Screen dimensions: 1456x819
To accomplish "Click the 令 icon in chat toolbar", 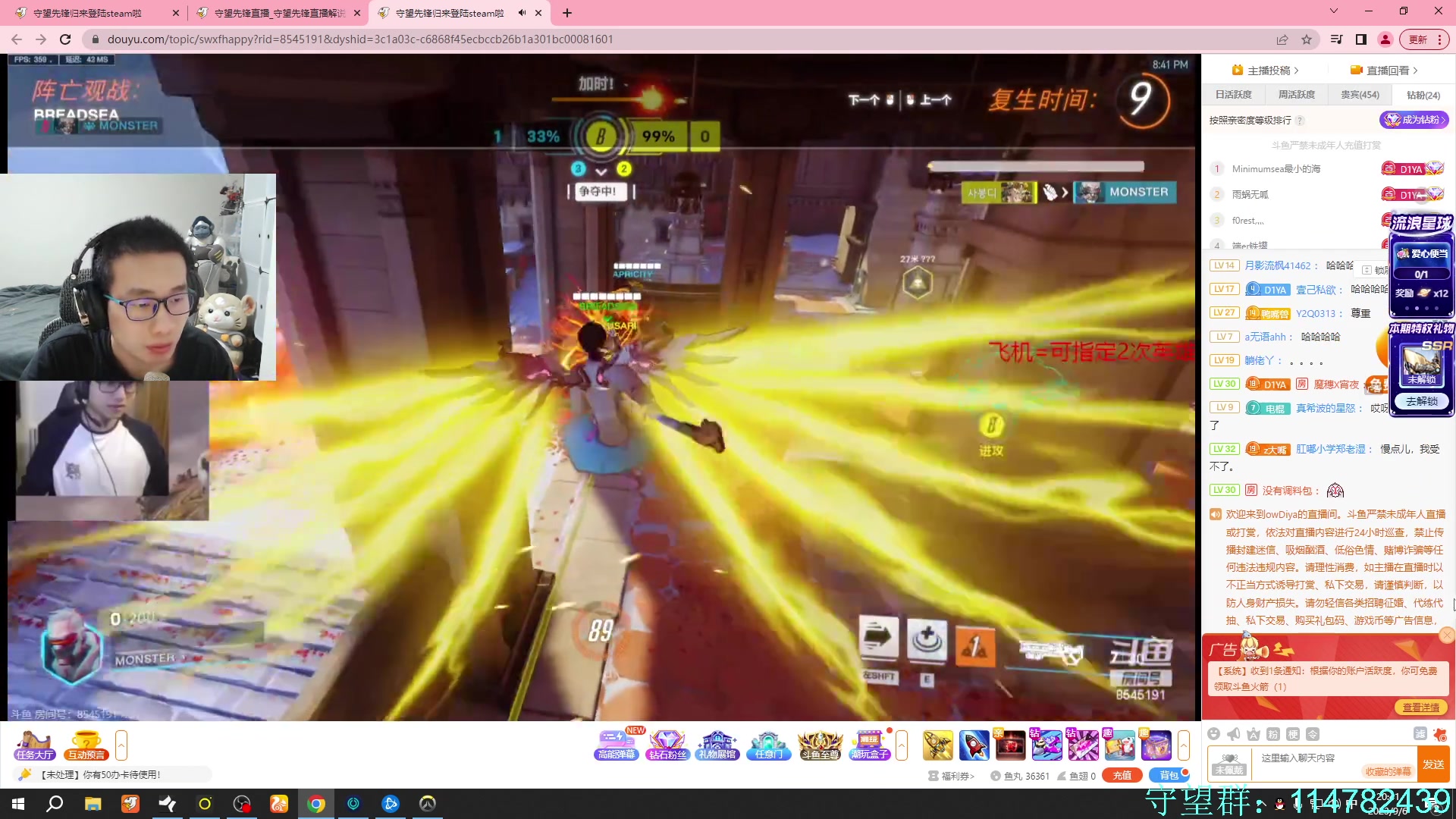I will pyautogui.click(x=1313, y=734).
